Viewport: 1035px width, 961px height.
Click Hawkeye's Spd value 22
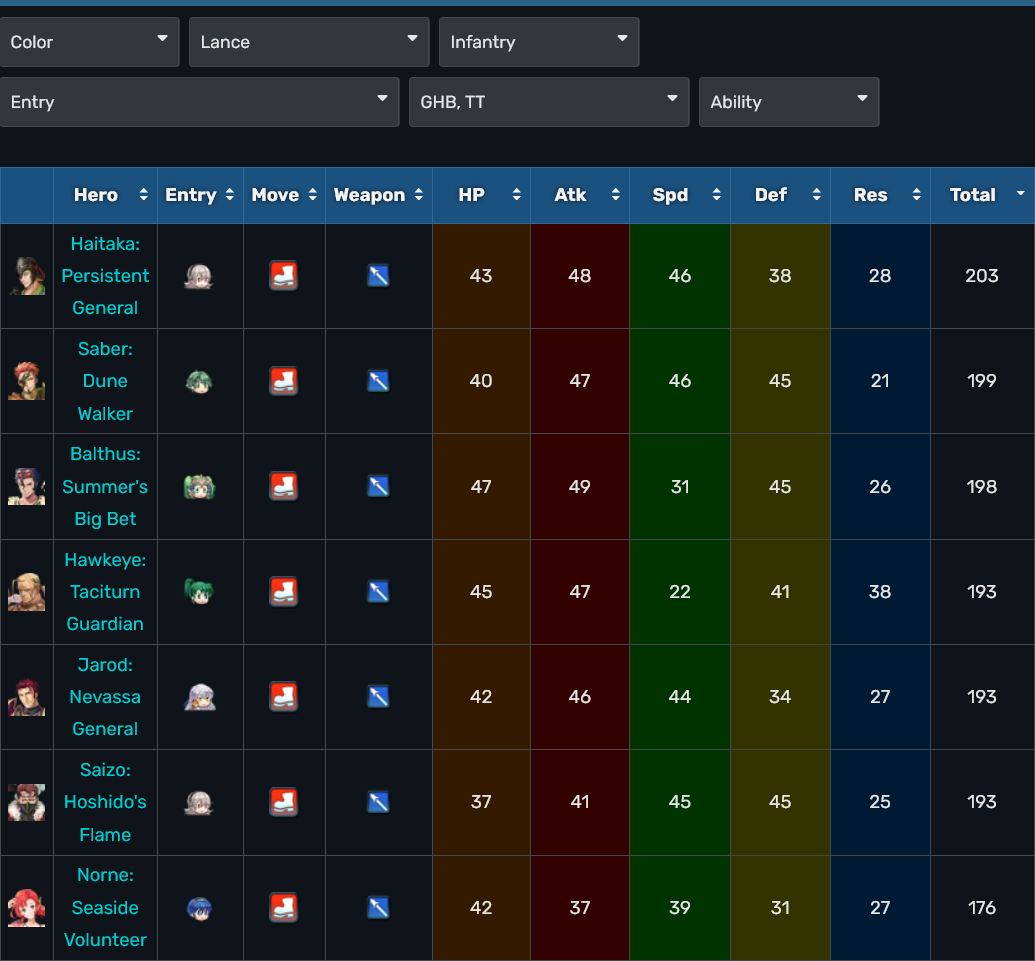click(680, 591)
